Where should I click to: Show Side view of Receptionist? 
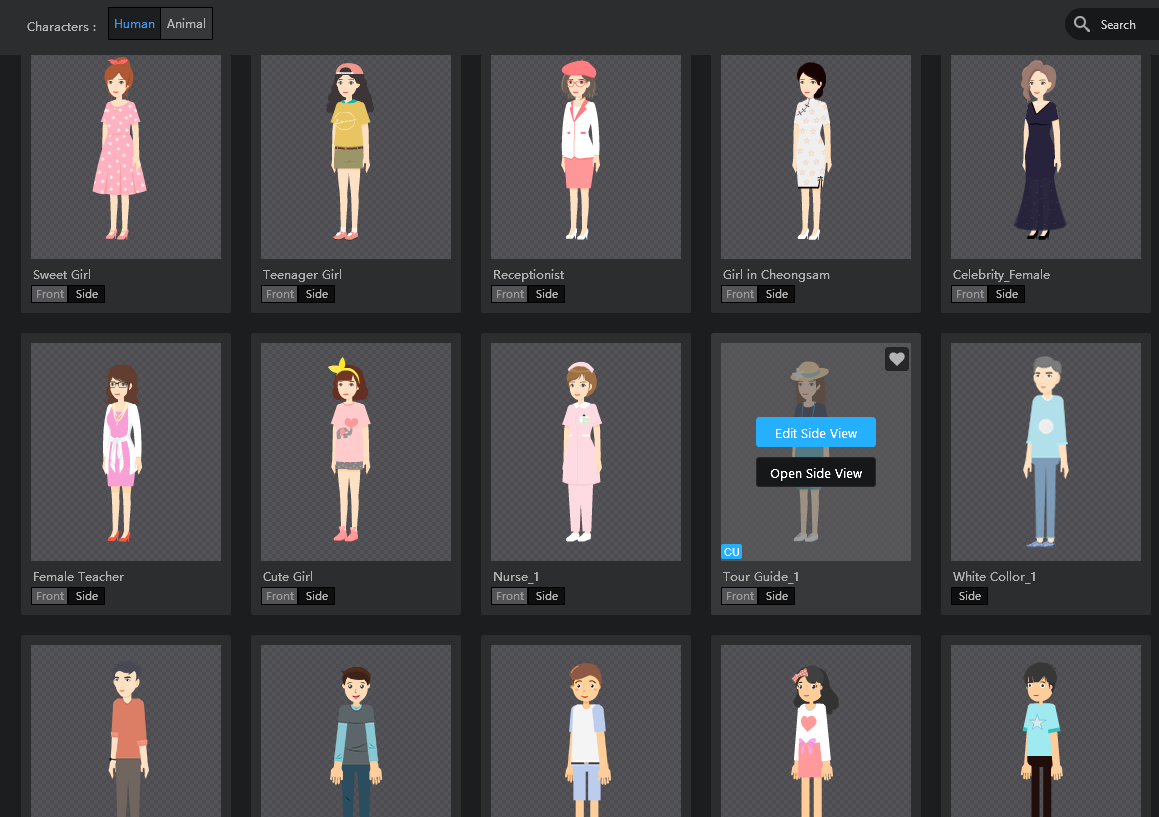[546, 293]
